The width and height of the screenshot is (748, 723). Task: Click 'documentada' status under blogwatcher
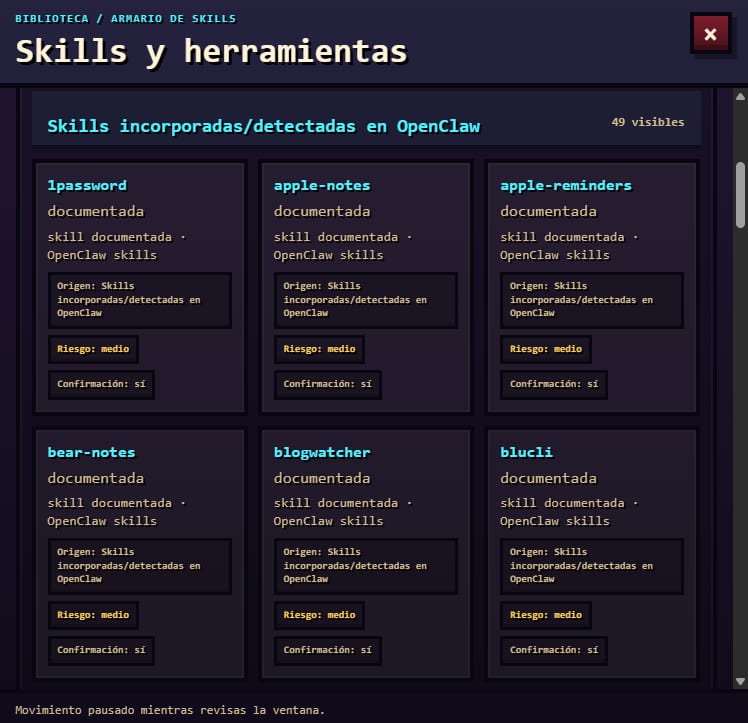pyautogui.click(x=322, y=478)
